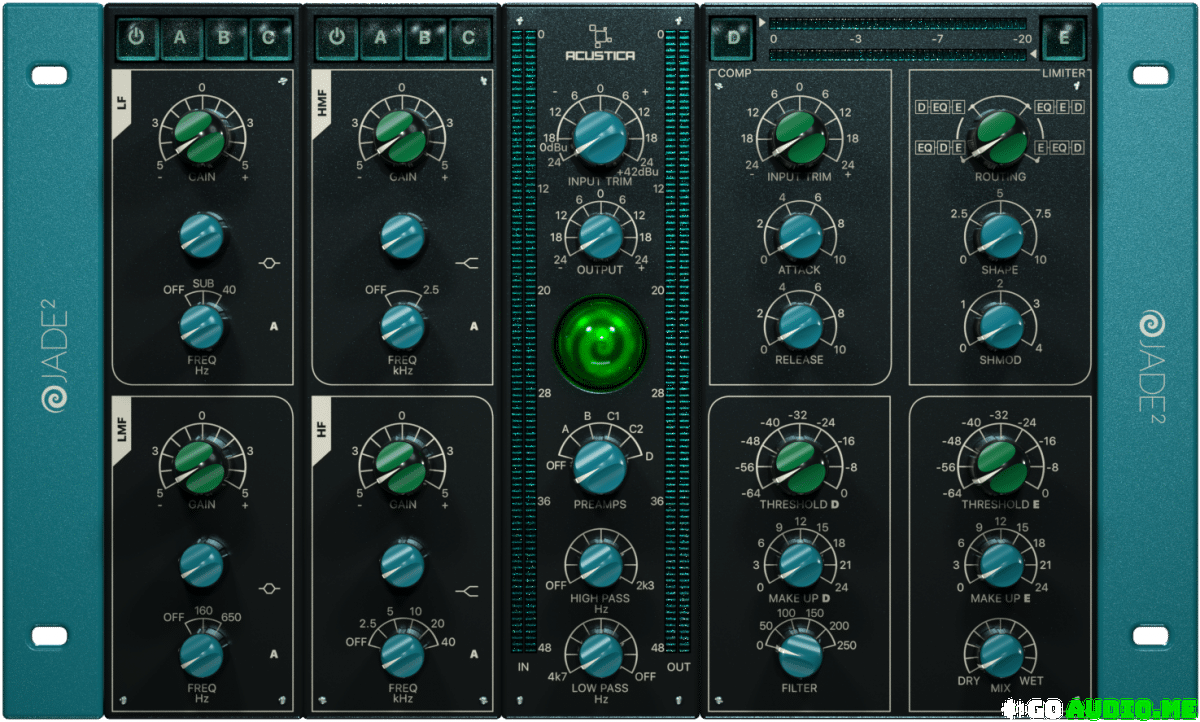Click the green glowing magic eye indicator
1200x722 pixels.
pyautogui.click(x=600, y=343)
